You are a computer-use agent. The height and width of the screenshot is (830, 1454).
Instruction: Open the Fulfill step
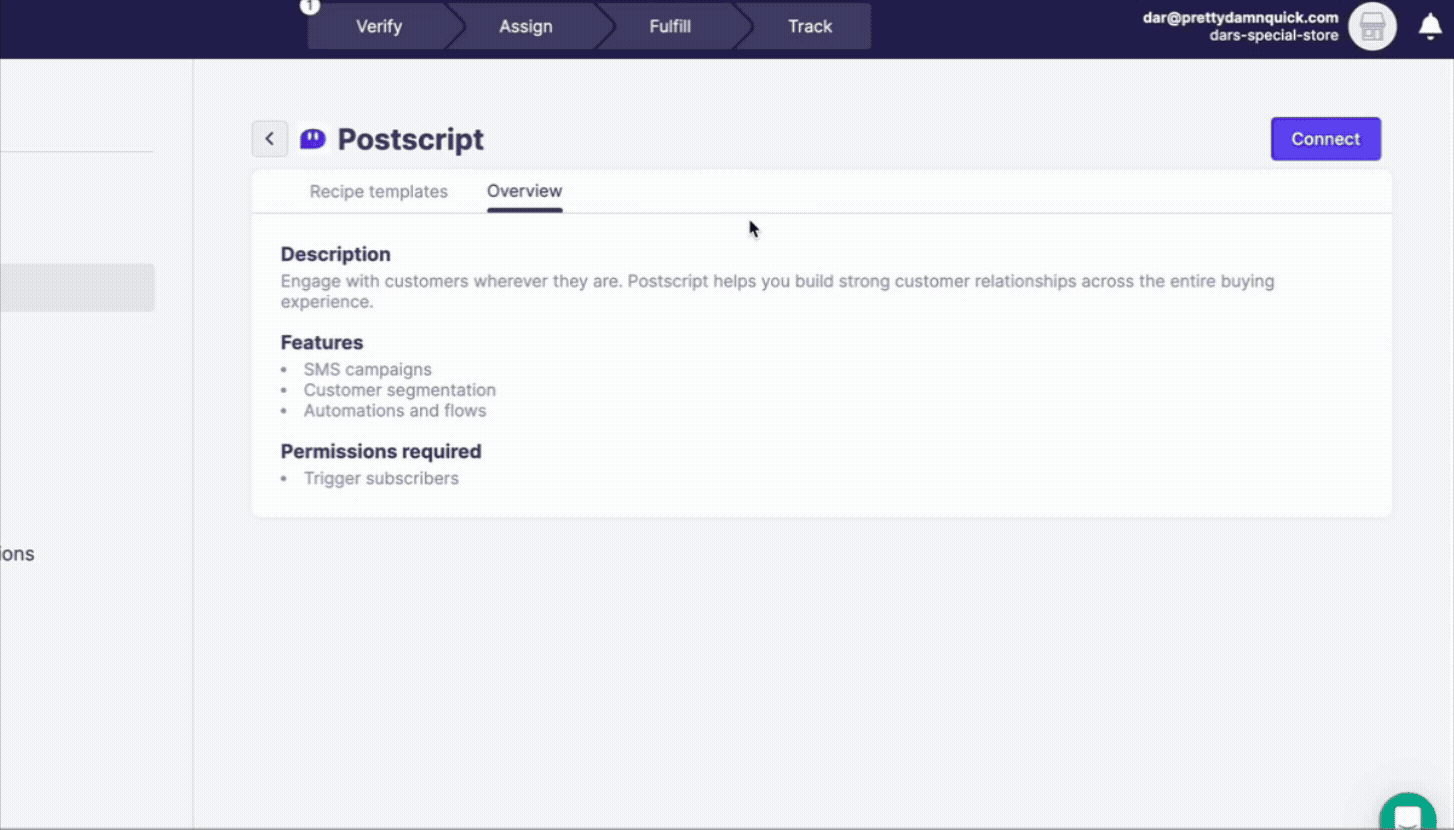click(x=670, y=26)
